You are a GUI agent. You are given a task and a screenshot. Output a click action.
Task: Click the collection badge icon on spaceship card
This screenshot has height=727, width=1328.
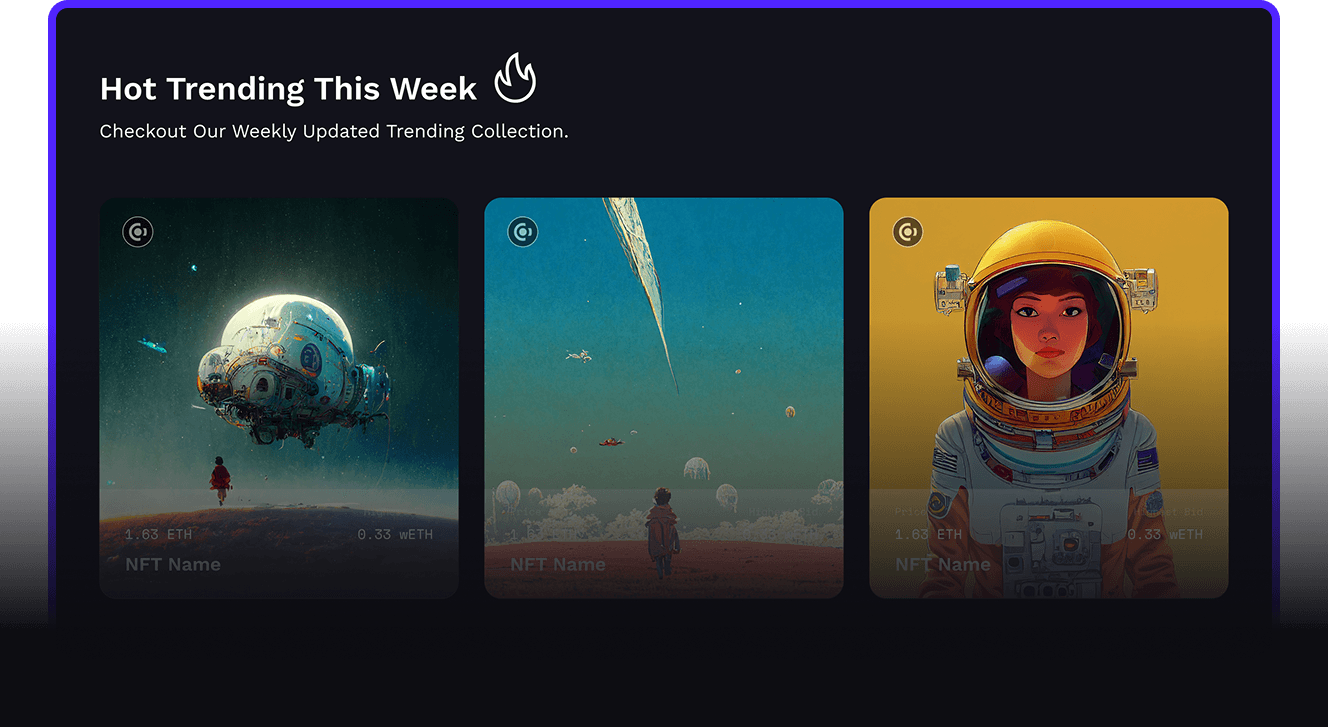[x=138, y=232]
